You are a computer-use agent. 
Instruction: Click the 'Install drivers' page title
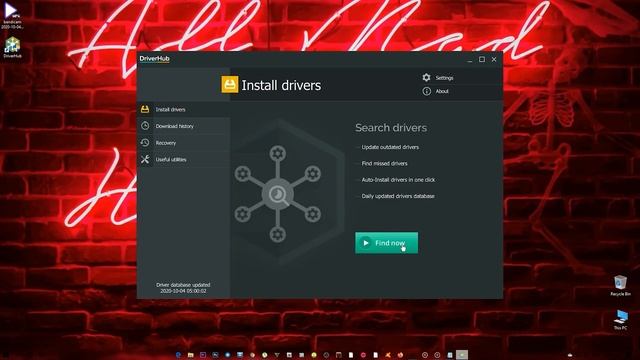281,85
